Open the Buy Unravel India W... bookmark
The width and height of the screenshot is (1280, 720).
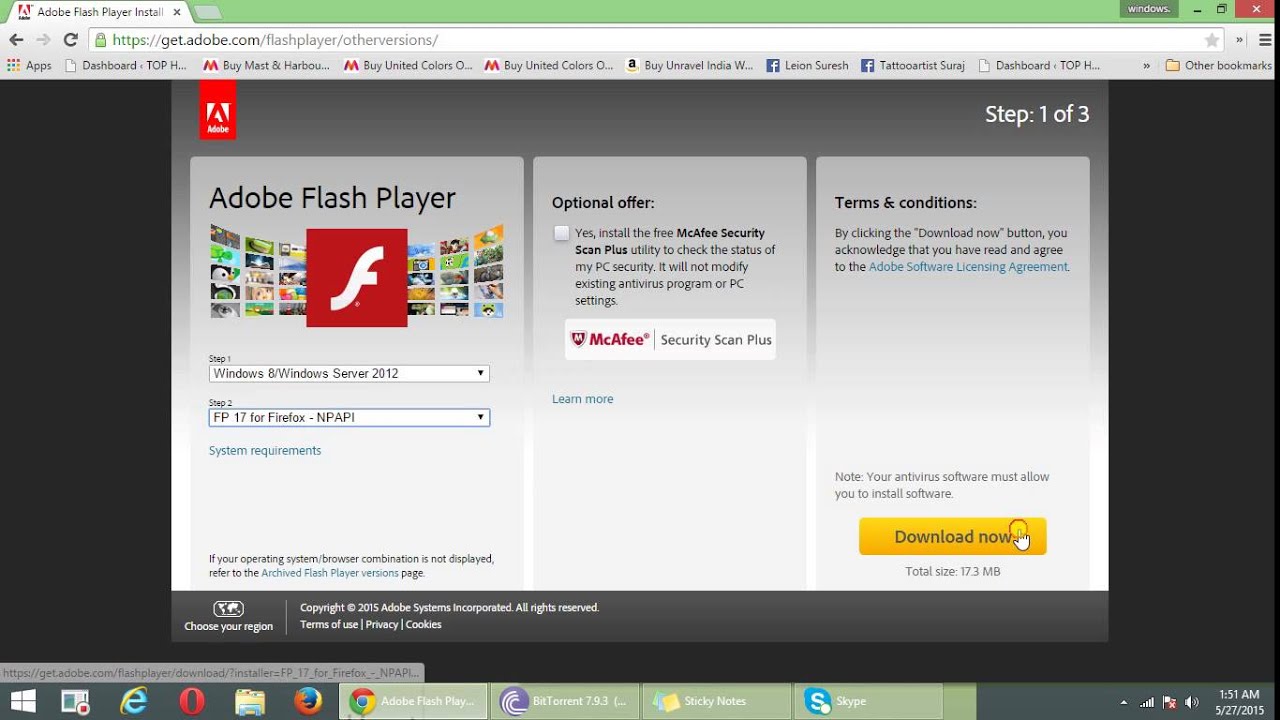point(689,65)
